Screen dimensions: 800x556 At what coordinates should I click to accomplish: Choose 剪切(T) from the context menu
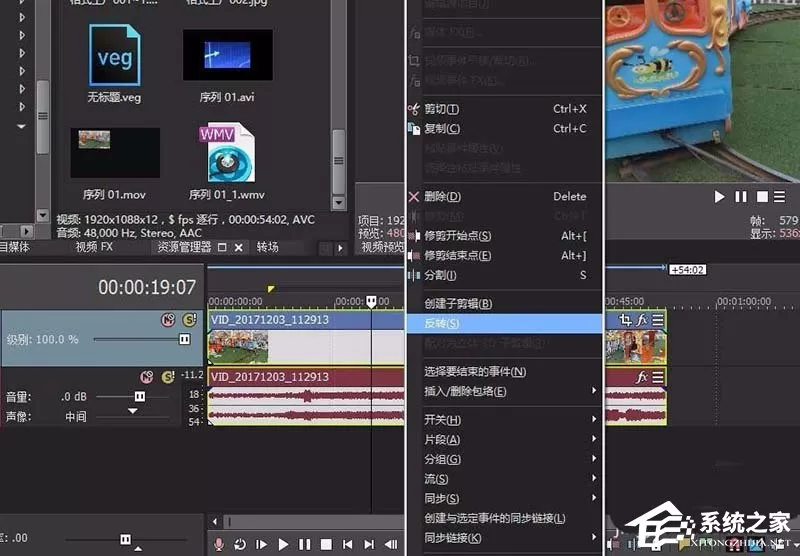pyautogui.click(x=505, y=109)
